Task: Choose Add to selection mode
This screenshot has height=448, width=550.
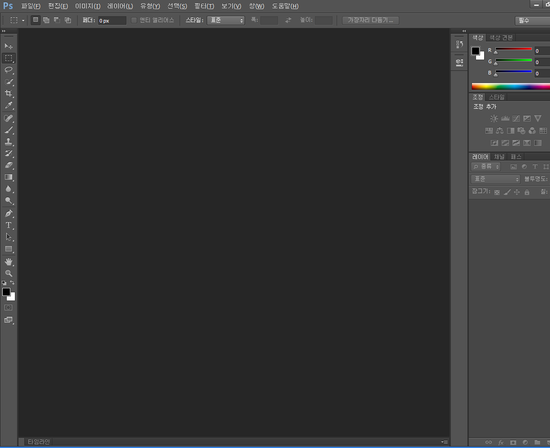Action: 46,20
